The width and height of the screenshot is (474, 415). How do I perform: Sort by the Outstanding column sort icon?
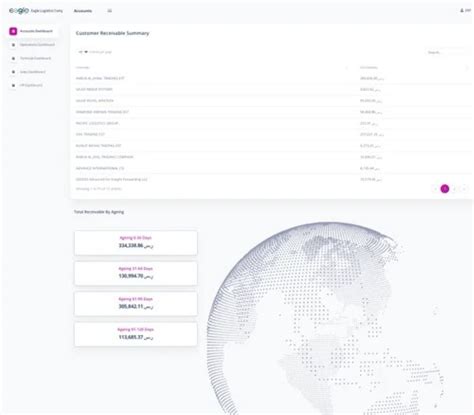pyautogui.click(x=467, y=68)
